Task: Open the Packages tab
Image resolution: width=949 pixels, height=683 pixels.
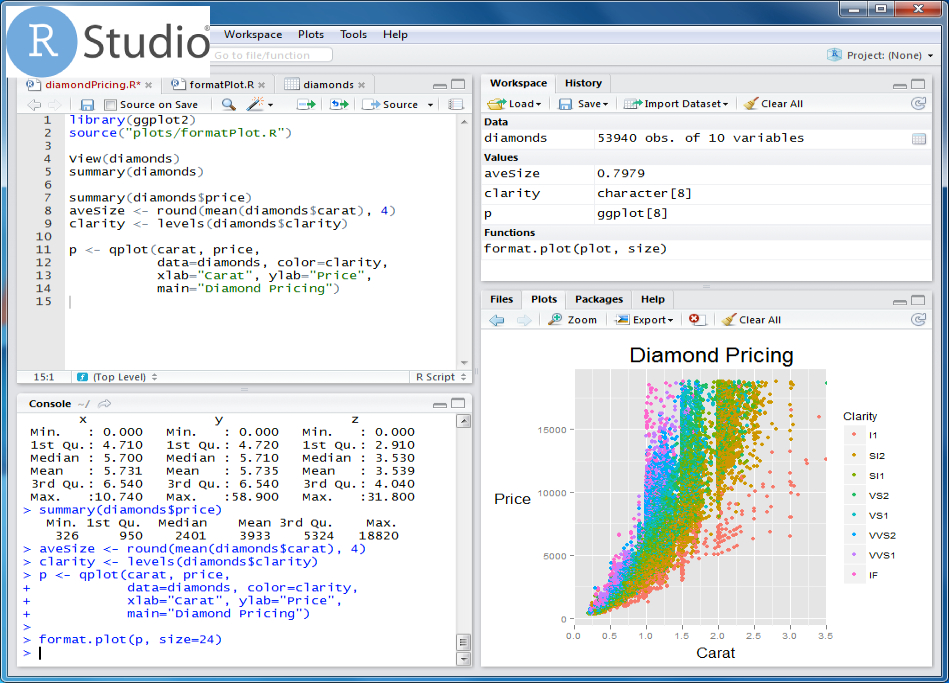Action: [599, 299]
